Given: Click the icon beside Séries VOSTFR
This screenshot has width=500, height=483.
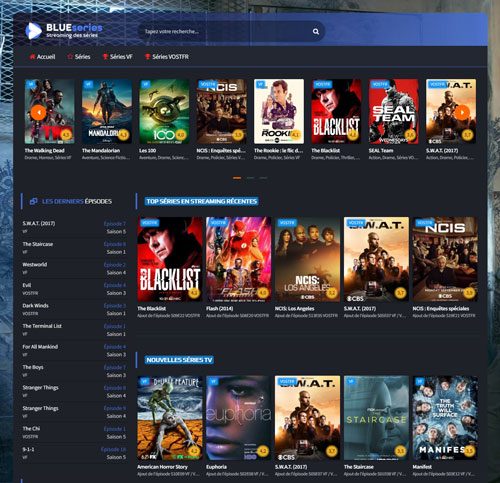Looking at the screenshot, I should coord(147,57).
